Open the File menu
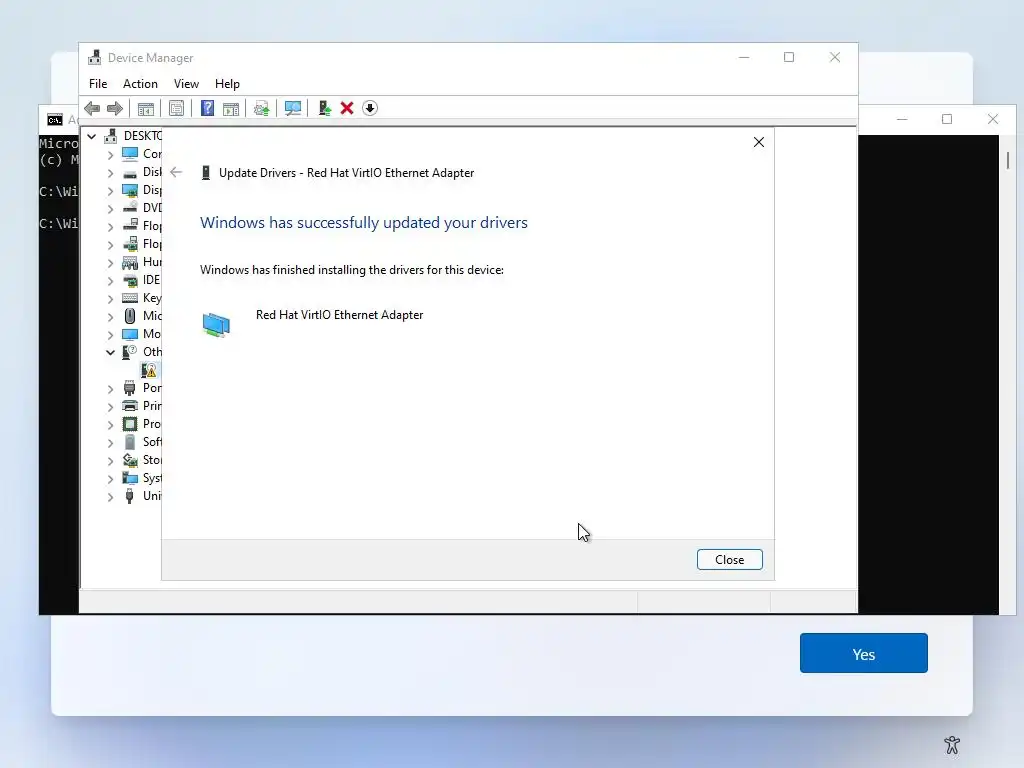Screen dimensions: 1024x768 pos(98,84)
